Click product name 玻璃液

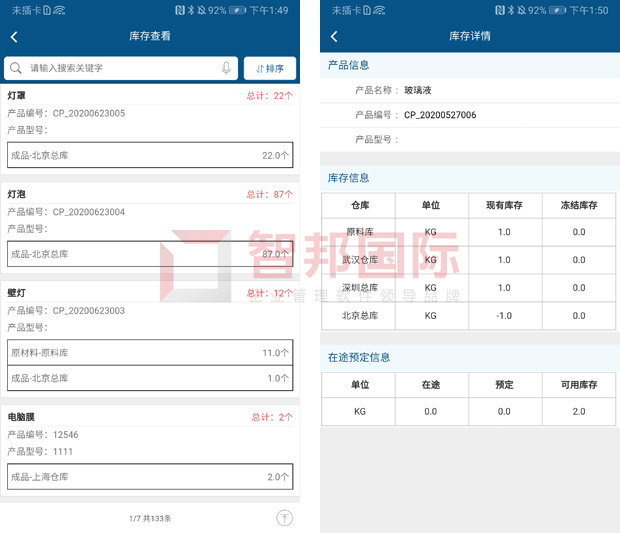pyautogui.click(x=418, y=91)
